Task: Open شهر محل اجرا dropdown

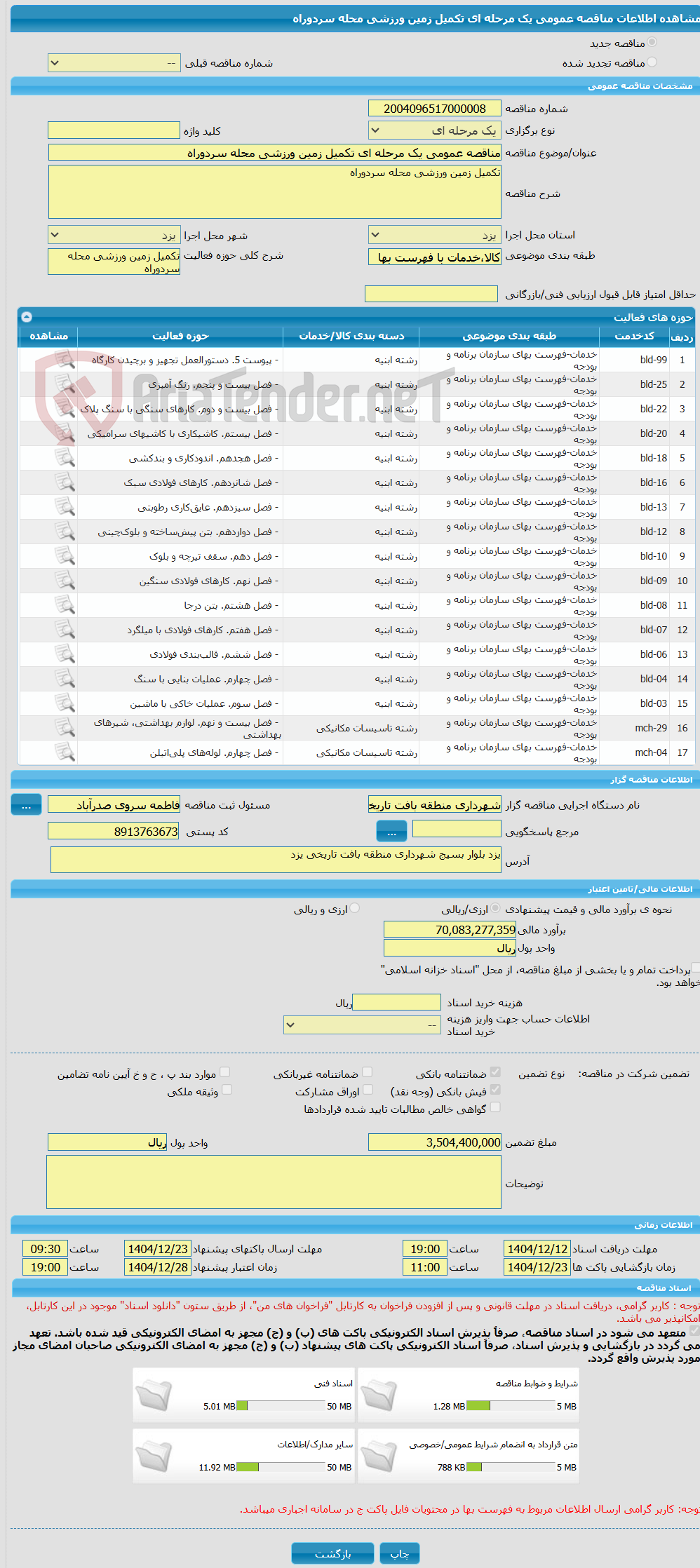Action: [114, 235]
